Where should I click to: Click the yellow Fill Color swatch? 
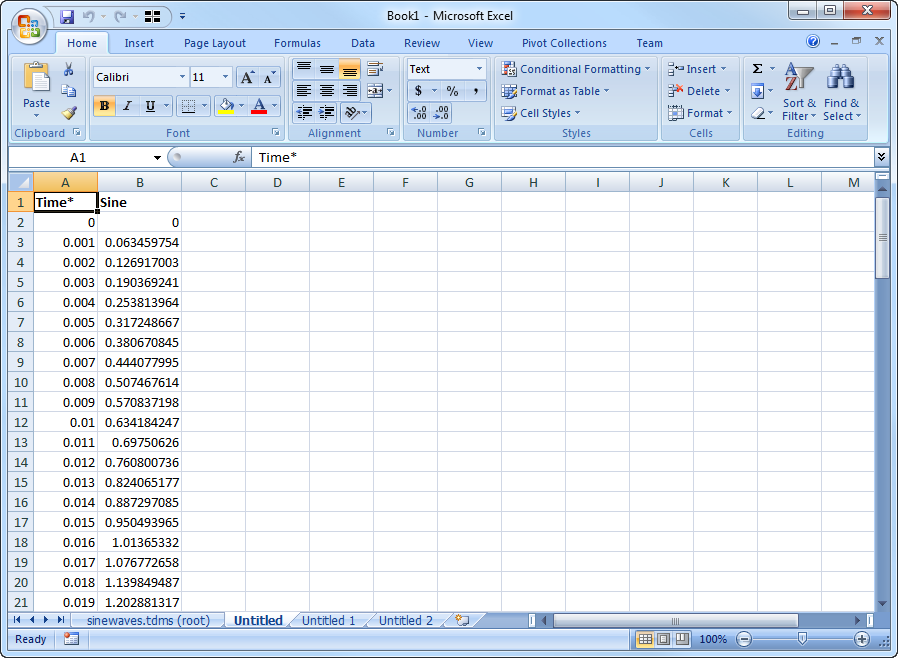[225, 106]
